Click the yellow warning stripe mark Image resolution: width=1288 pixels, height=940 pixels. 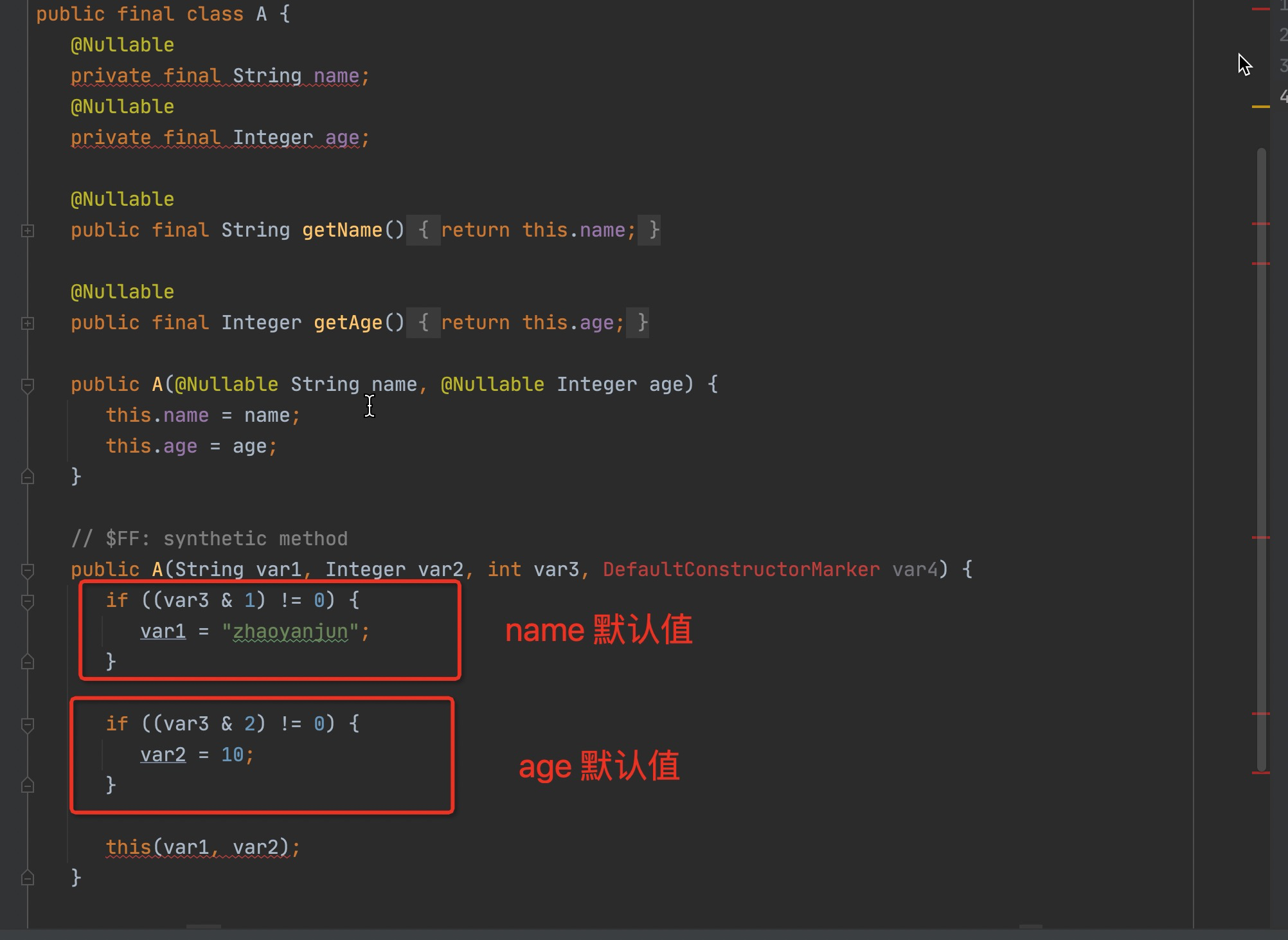[x=1260, y=107]
